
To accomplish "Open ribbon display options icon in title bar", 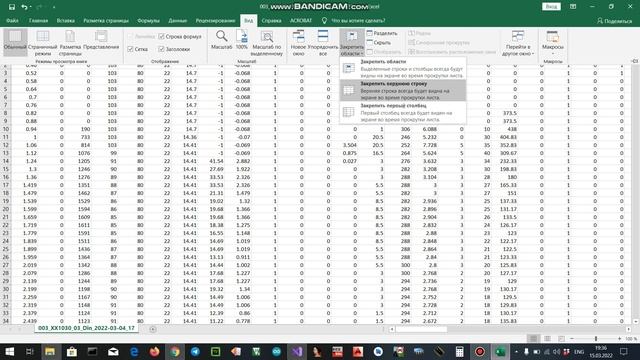I will point(573,7).
